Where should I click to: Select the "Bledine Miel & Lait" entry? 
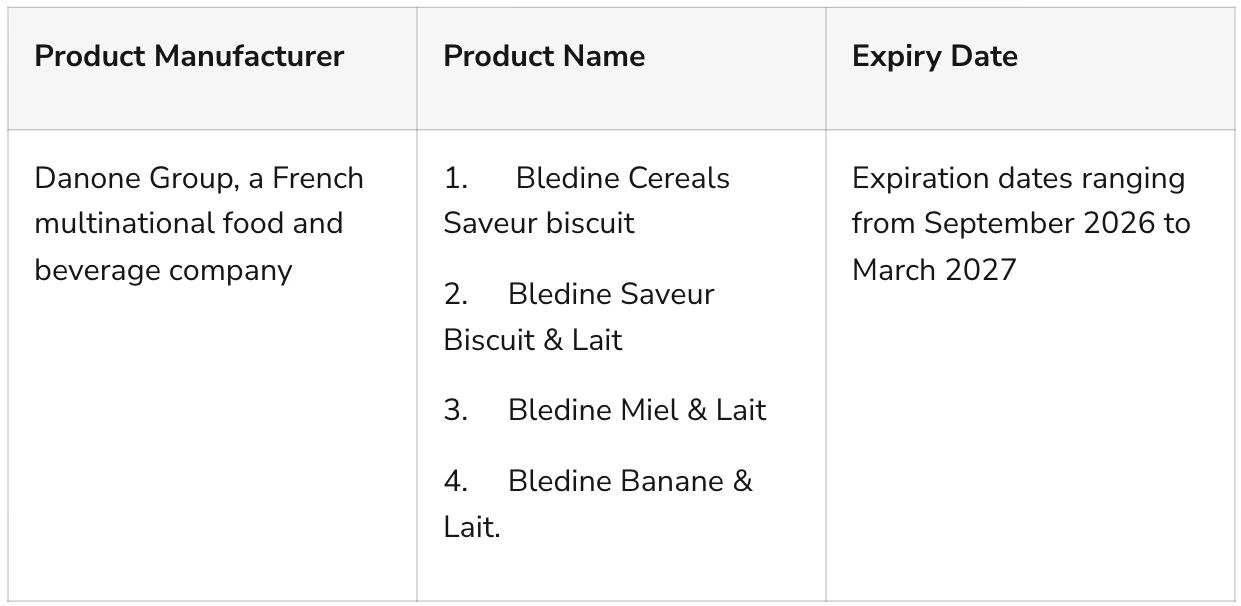(x=636, y=410)
